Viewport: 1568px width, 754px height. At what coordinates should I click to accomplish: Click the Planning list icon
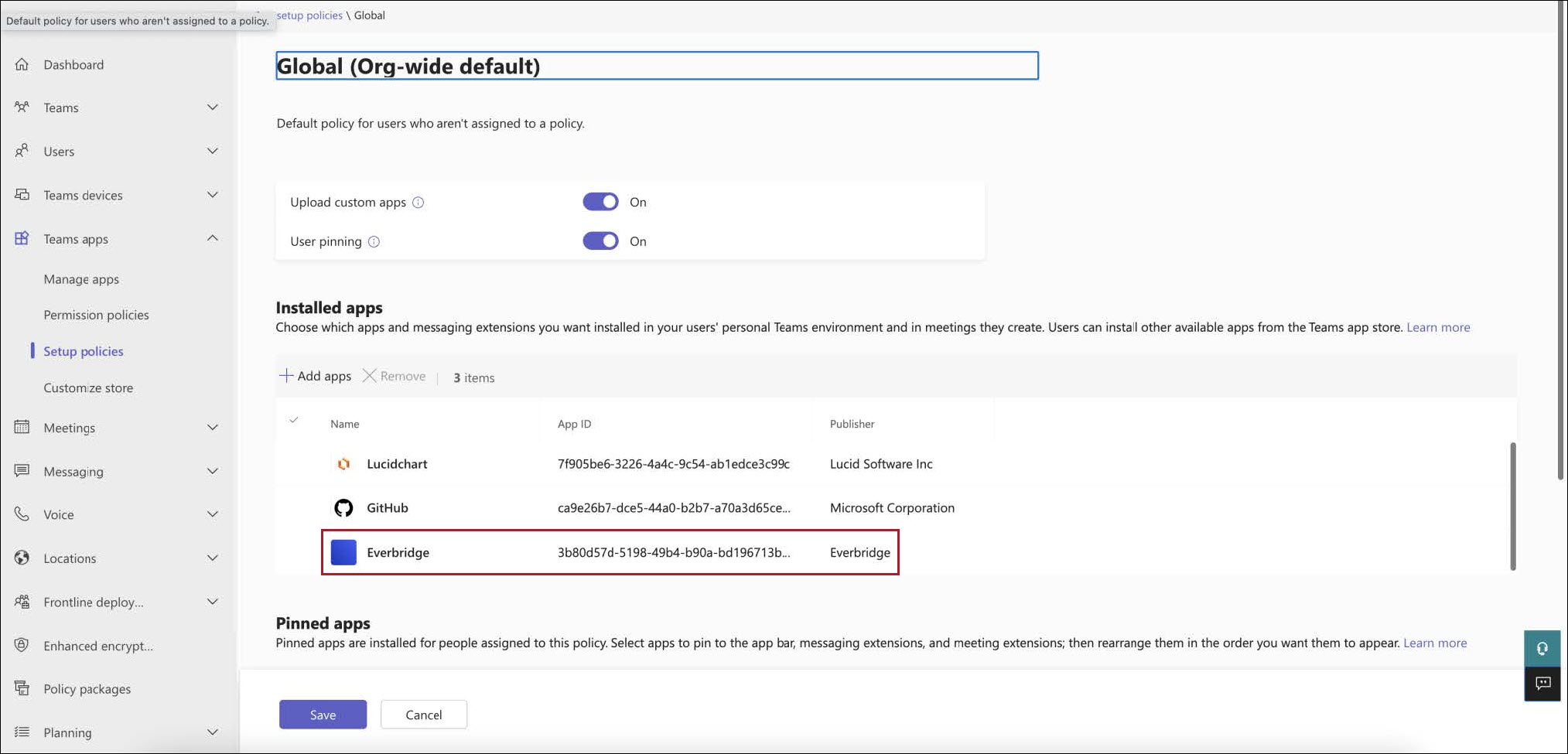[x=22, y=732]
